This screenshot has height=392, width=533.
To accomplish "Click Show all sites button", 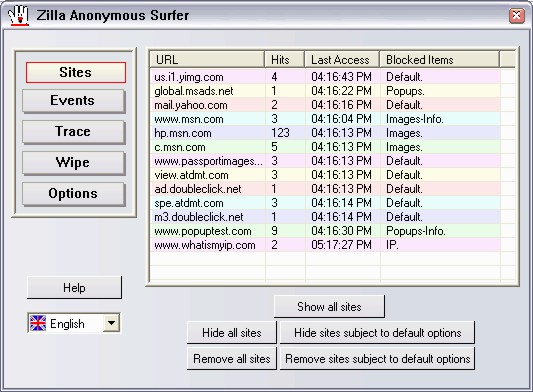I will [x=329, y=307].
